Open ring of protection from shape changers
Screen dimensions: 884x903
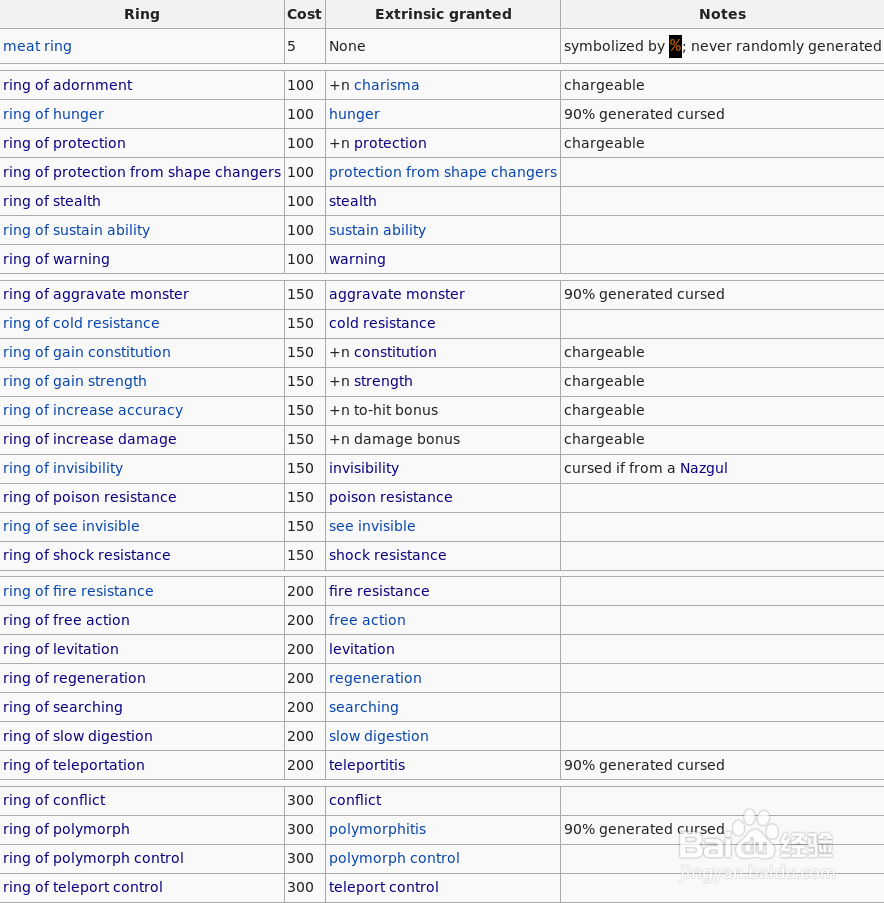142,172
